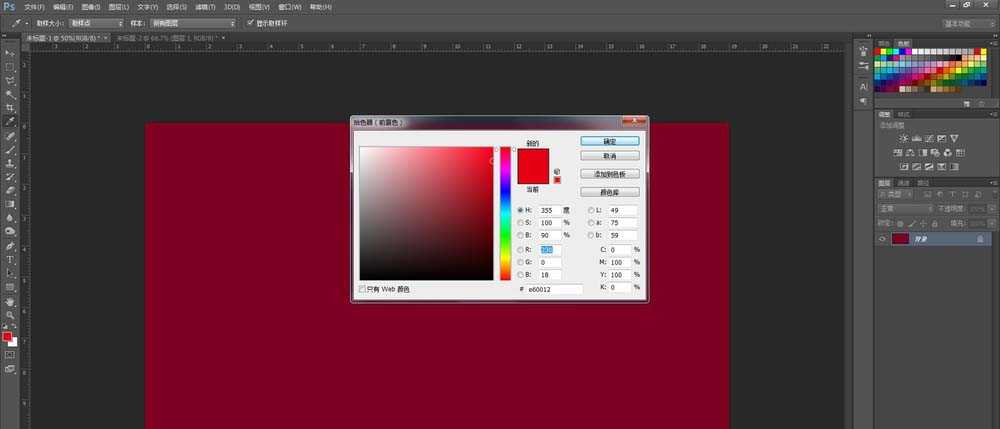This screenshot has height=429, width=1000.
Task: Click the 添加到色板 button
Action: pyautogui.click(x=609, y=174)
